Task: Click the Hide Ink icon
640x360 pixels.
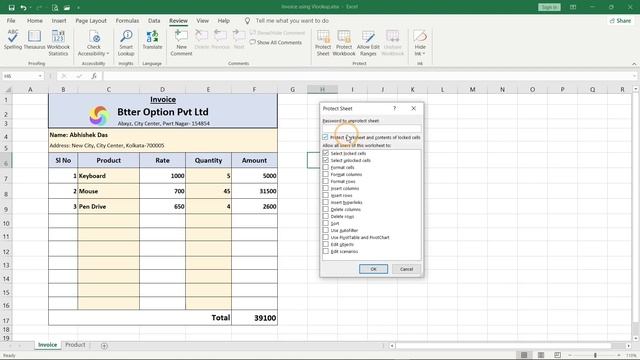Action: pyautogui.click(x=420, y=37)
